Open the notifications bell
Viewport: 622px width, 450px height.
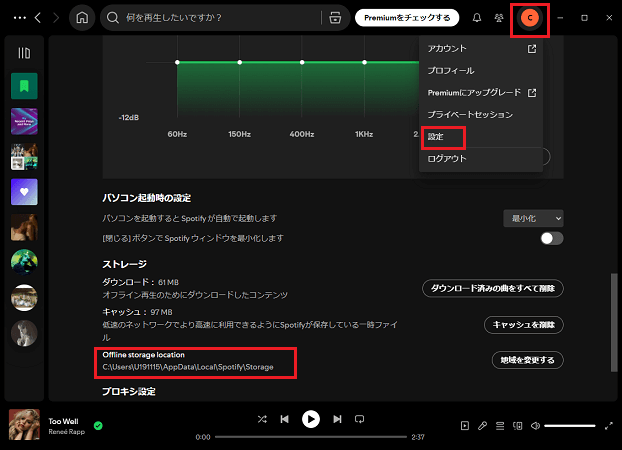pyautogui.click(x=477, y=18)
